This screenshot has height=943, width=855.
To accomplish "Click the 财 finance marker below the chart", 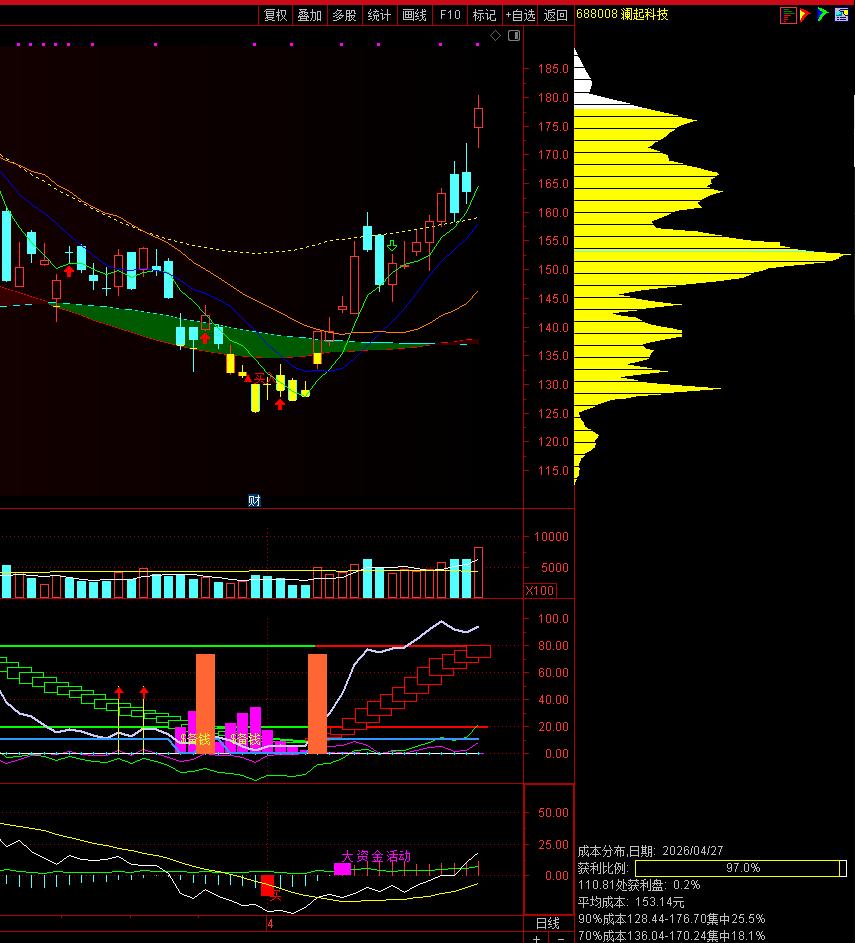I will click(x=254, y=500).
